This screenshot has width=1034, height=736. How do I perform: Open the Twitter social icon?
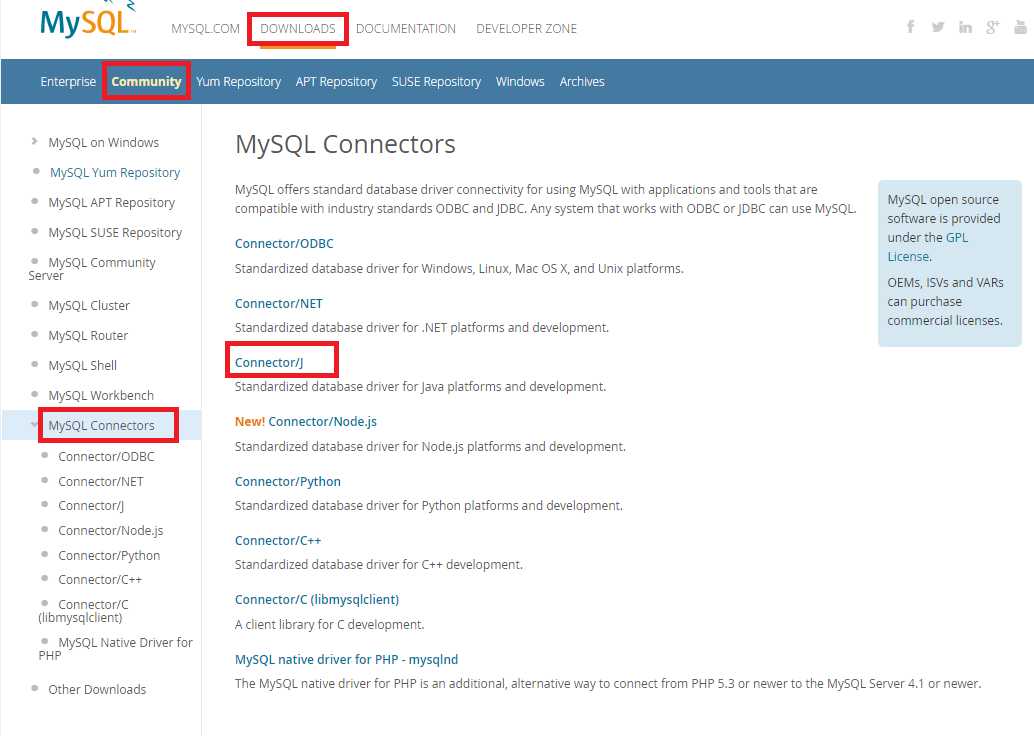click(938, 27)
